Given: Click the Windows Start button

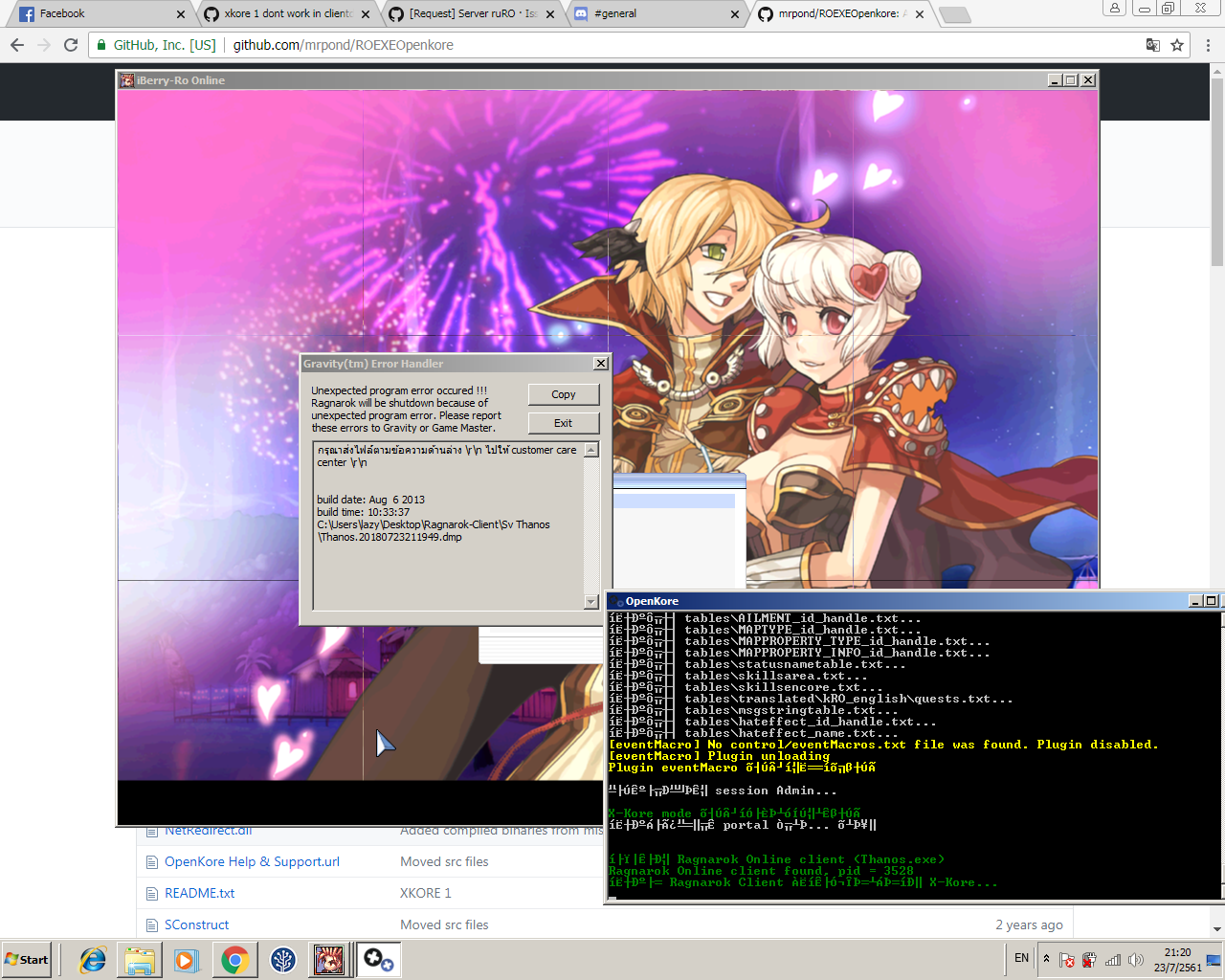Looking at the screenshot, I should coord(27,960).
